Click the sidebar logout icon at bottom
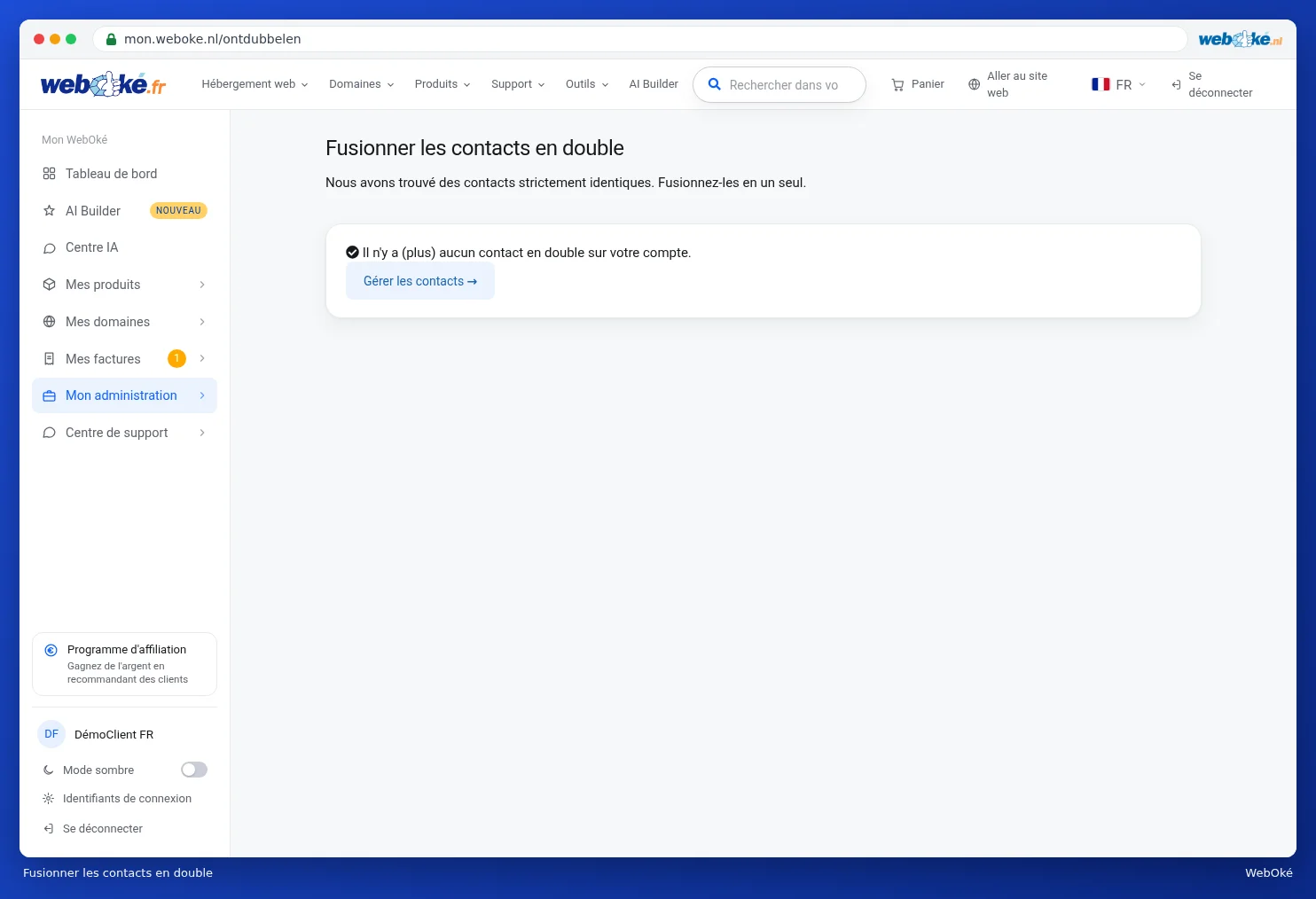This screenshot has height=899, width=1316. pyautogui.click(x=49, y=829)
